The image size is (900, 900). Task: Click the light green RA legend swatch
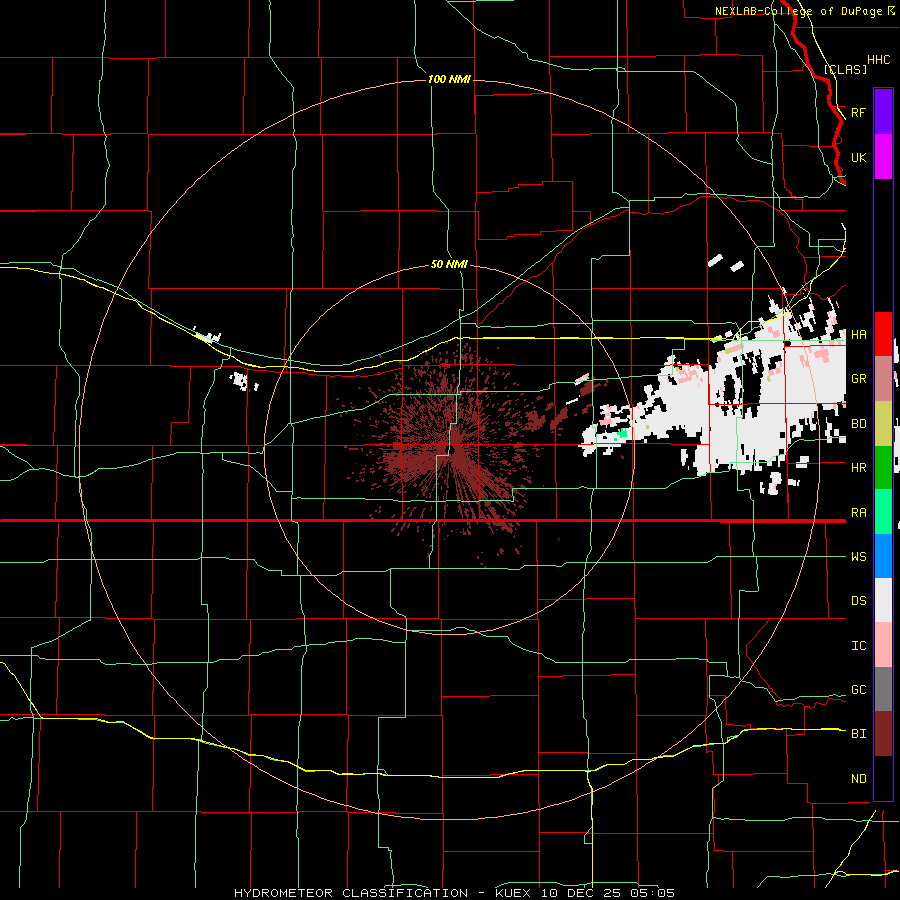pyautogui.click(x=883, y=512)
